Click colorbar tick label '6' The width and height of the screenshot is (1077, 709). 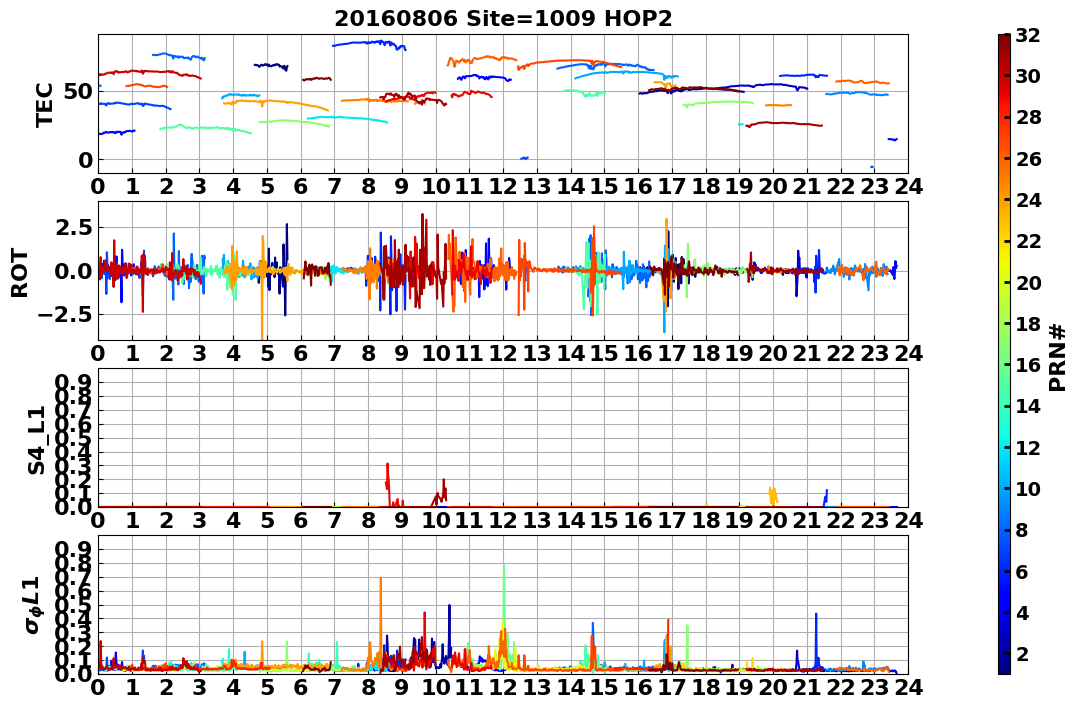[x=1022, y=571]
